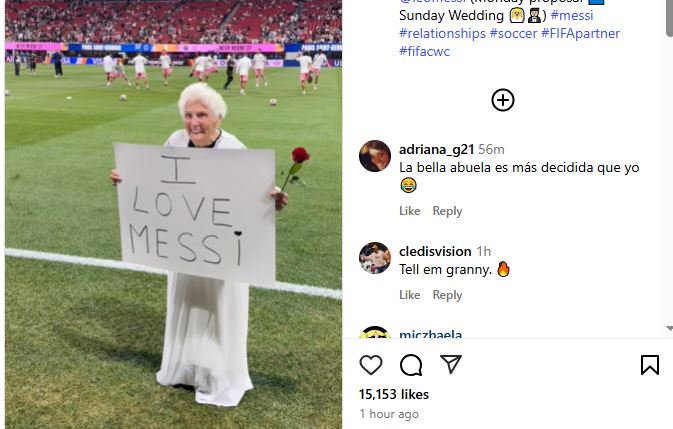Open cledisvision username link

[435, 251]
